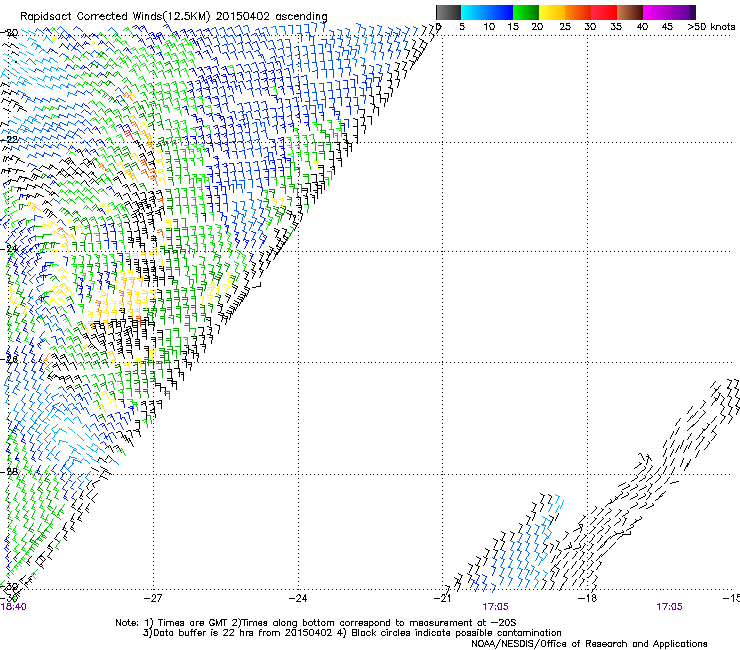Screen dimensions: 740x650
Task: Click the green 15–20 knots legend swatch
Action: click(526, 12)
